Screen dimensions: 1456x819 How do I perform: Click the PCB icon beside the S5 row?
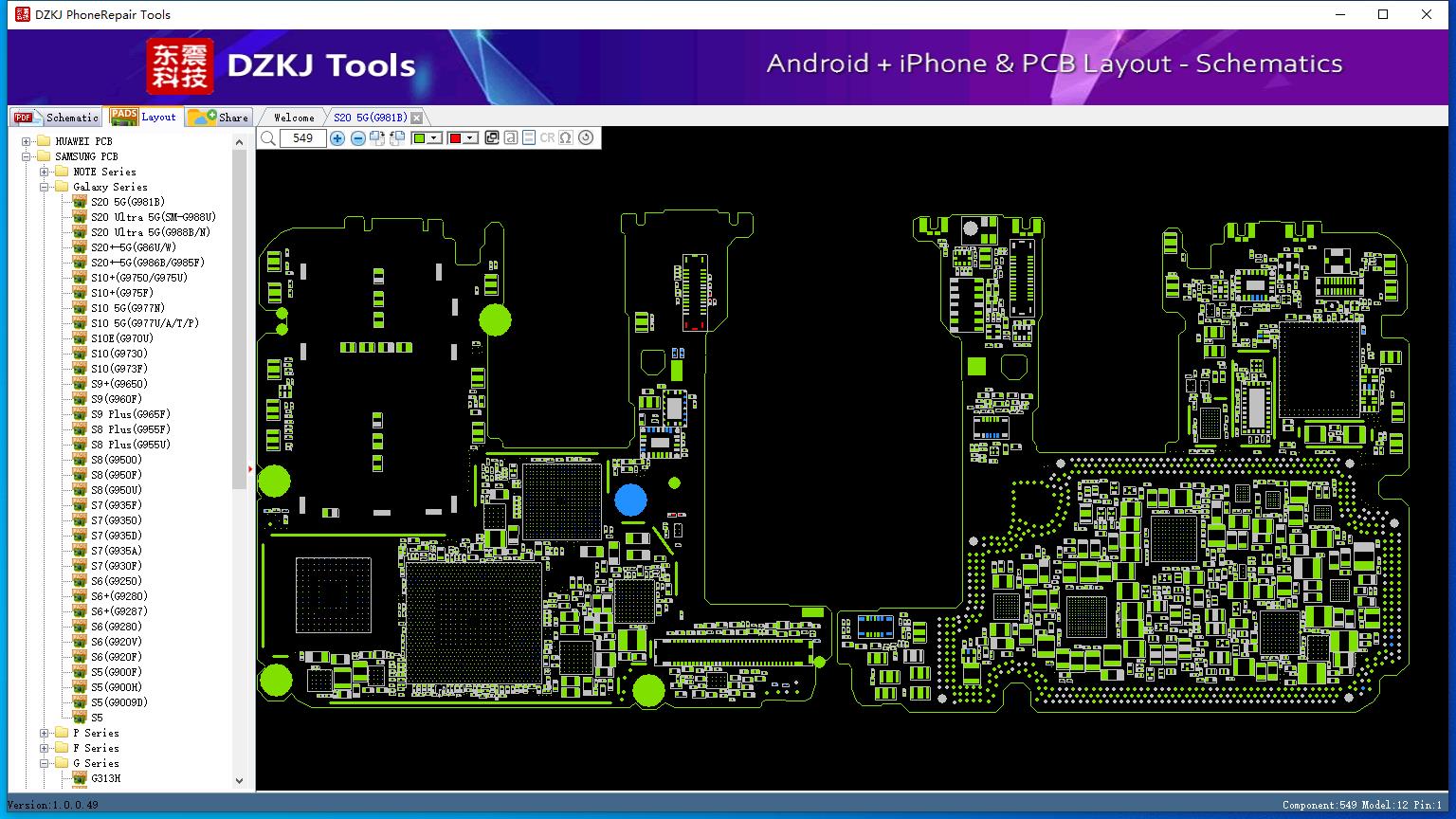pyautogui.click(x=80, y=718)
